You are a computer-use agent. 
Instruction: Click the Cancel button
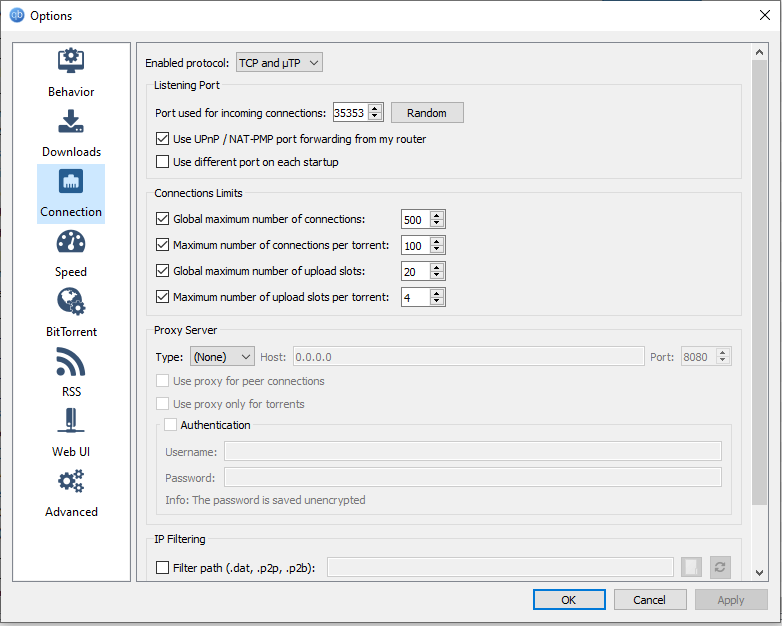pos(650,600)
